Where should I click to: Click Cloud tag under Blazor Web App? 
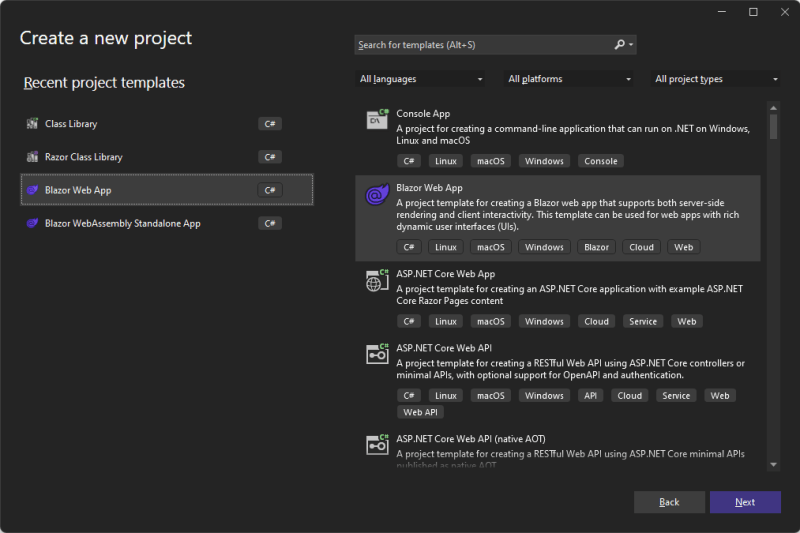pyautogui.click(x=641, y=247)
